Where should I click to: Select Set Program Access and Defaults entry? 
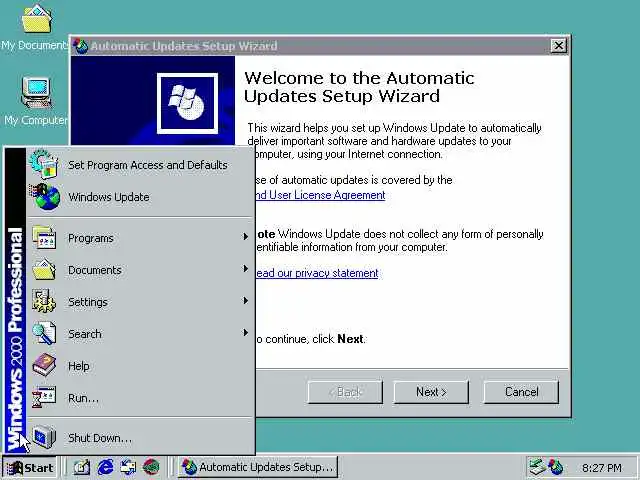coord(140,165)
